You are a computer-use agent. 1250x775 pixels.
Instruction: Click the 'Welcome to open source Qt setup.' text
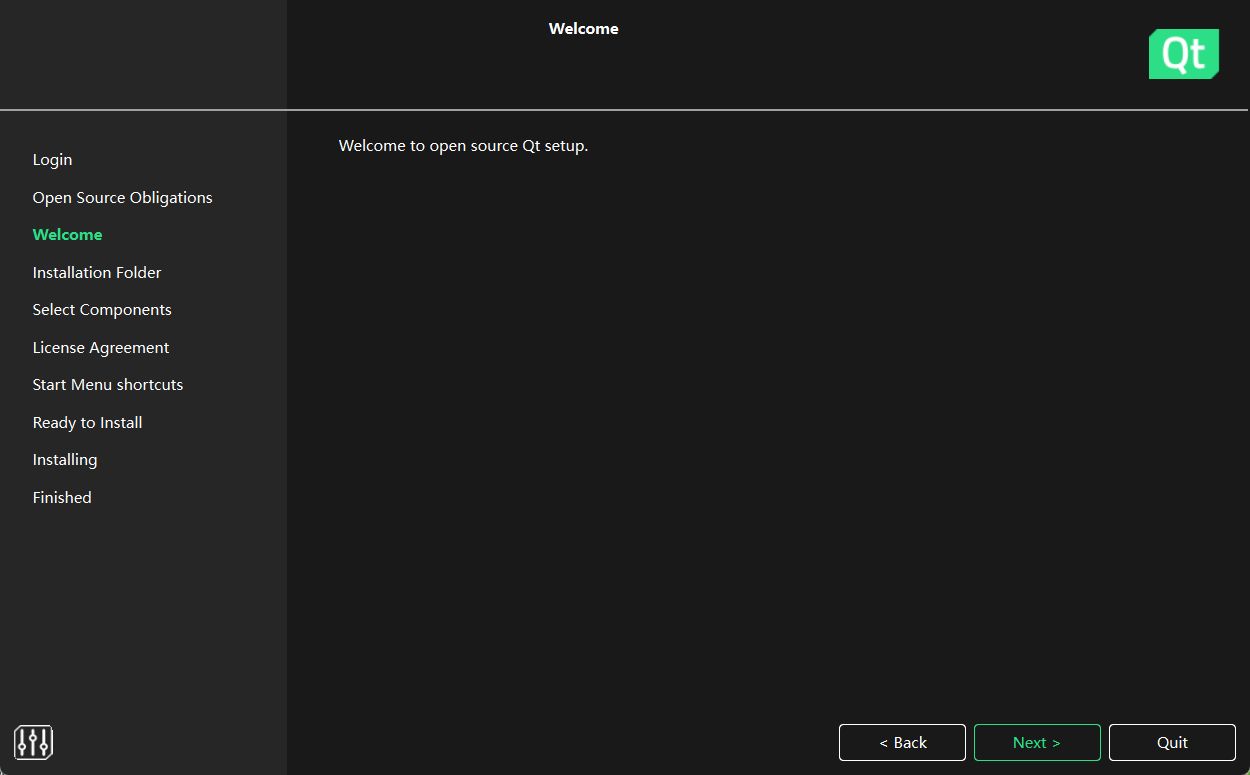(464, 146)
